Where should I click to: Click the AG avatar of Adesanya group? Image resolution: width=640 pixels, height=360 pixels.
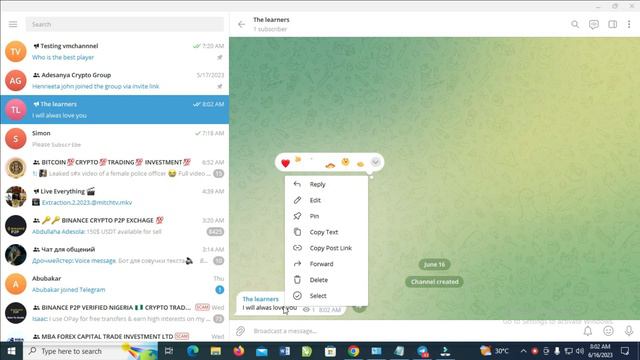pyautogui.click(x=16, y=80)
